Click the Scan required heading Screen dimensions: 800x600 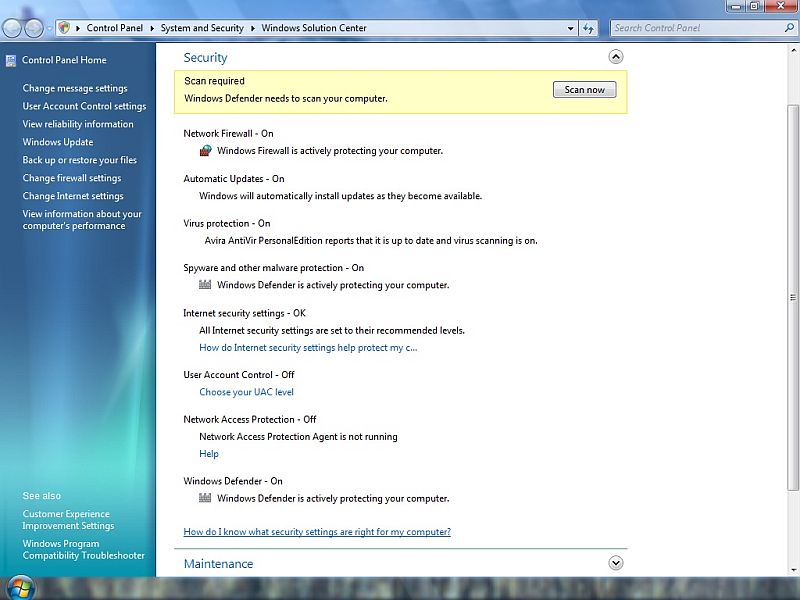tap(214, 81)
